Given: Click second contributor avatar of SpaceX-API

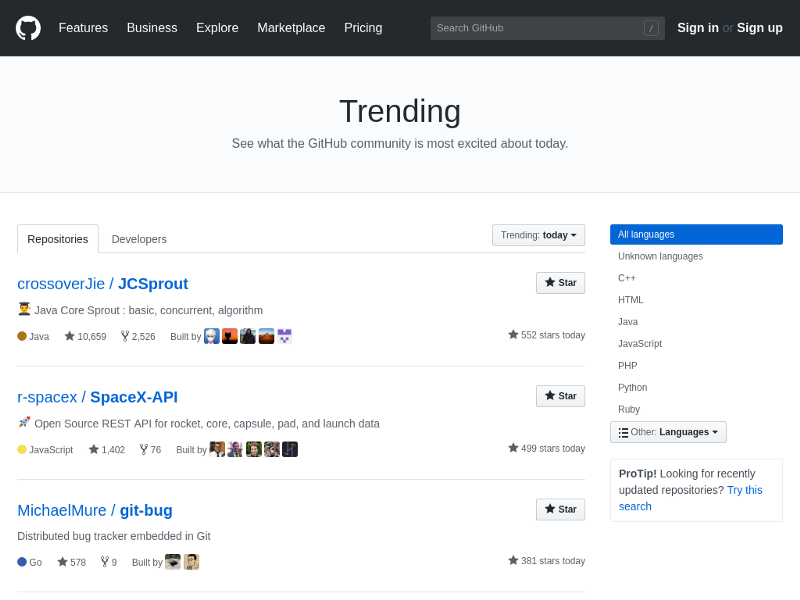Looking at the screenshot, I should pos(235,449).
